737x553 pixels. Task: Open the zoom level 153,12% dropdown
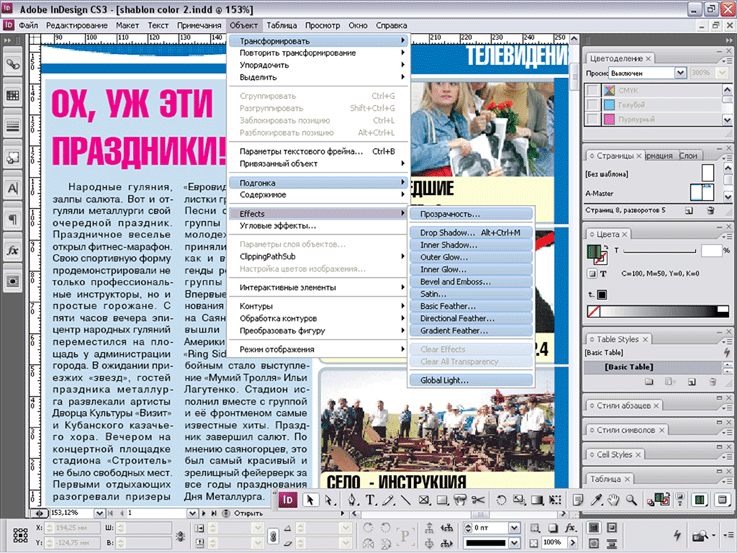point(99,513)
